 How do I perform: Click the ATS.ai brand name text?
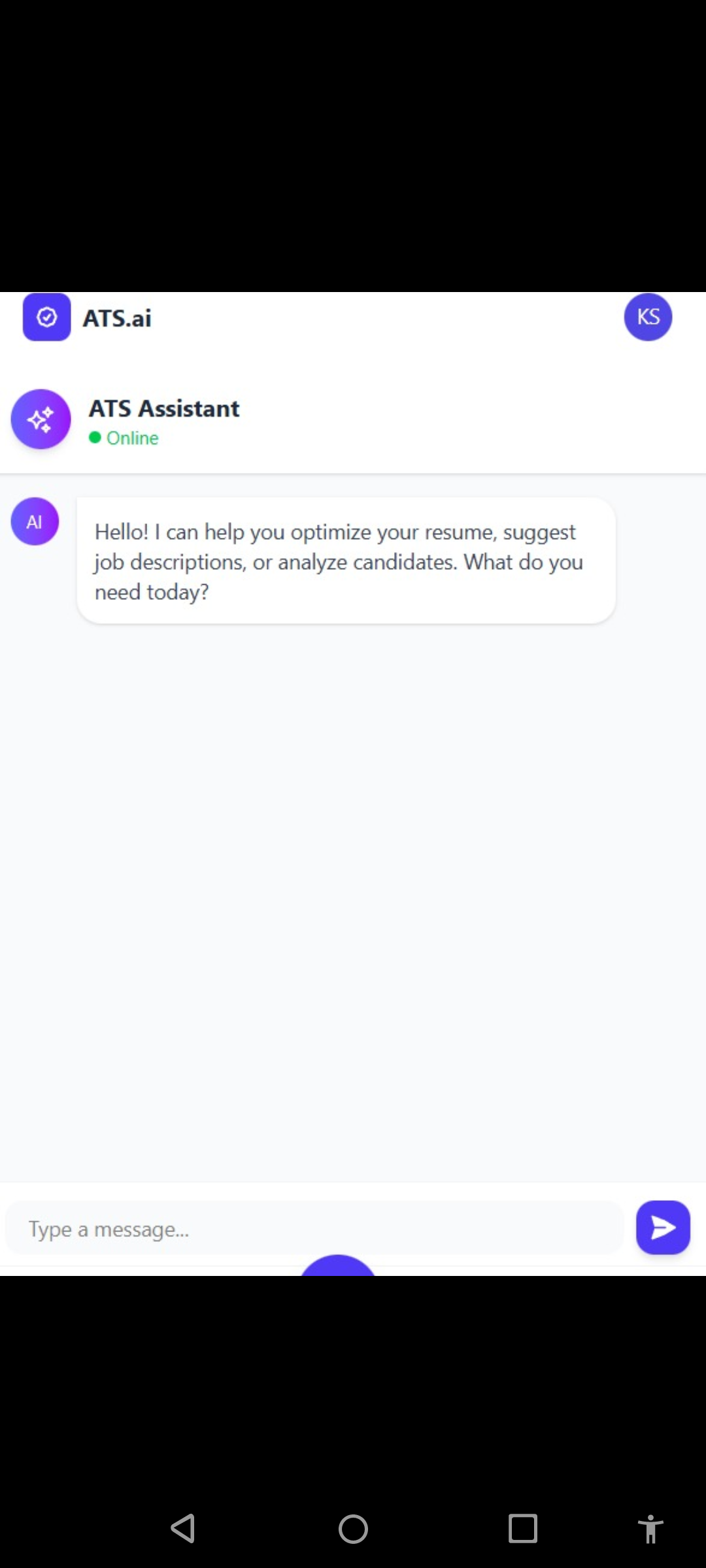[x=117, y=319]
